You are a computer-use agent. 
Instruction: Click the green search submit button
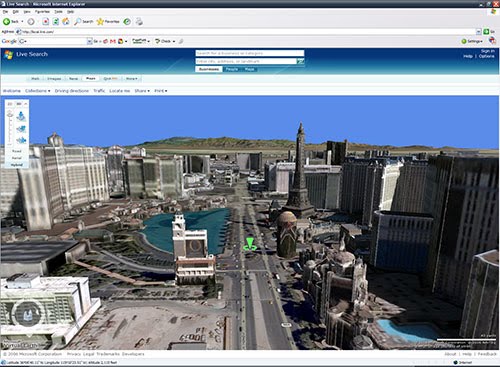pos(300,61)
